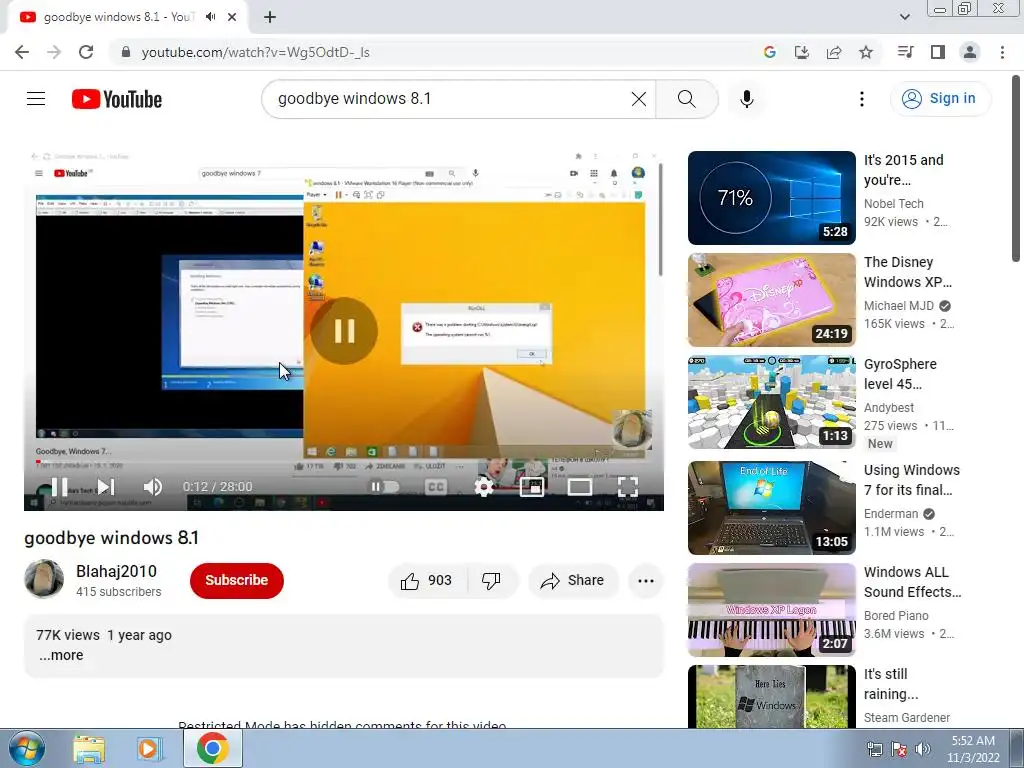Open the It's 2015 and you're thumbnail
This screenshot has width=1024, height=768.
pos(771,197)
